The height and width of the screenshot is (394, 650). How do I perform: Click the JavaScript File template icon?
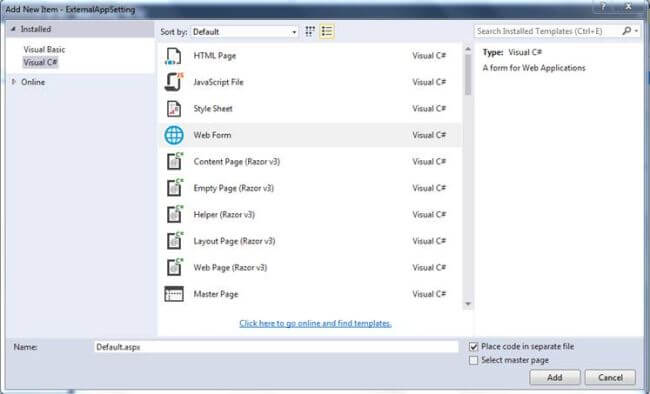click(x=174, y=82)
